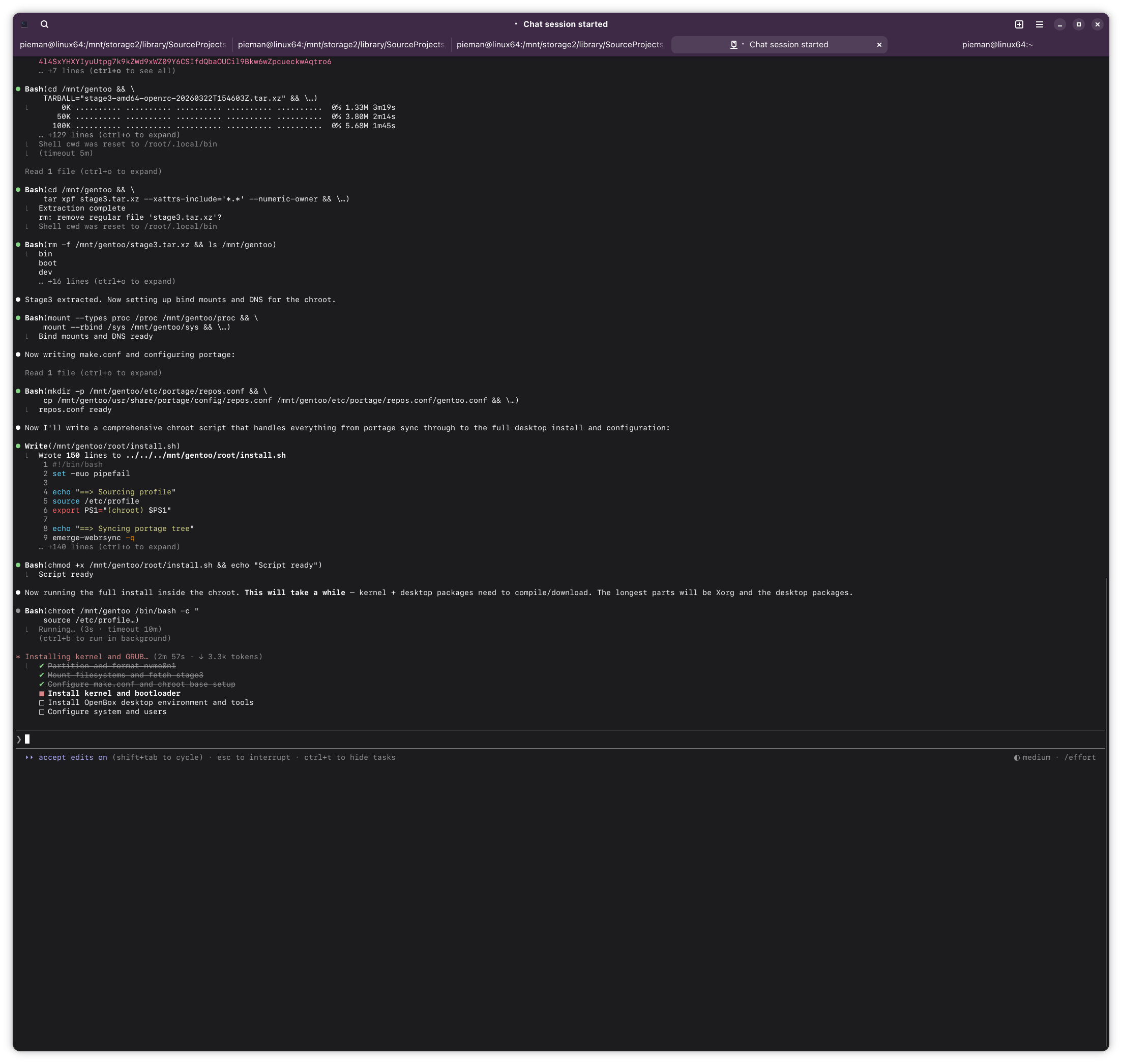Open the new tab icon button

[1019, 24]
